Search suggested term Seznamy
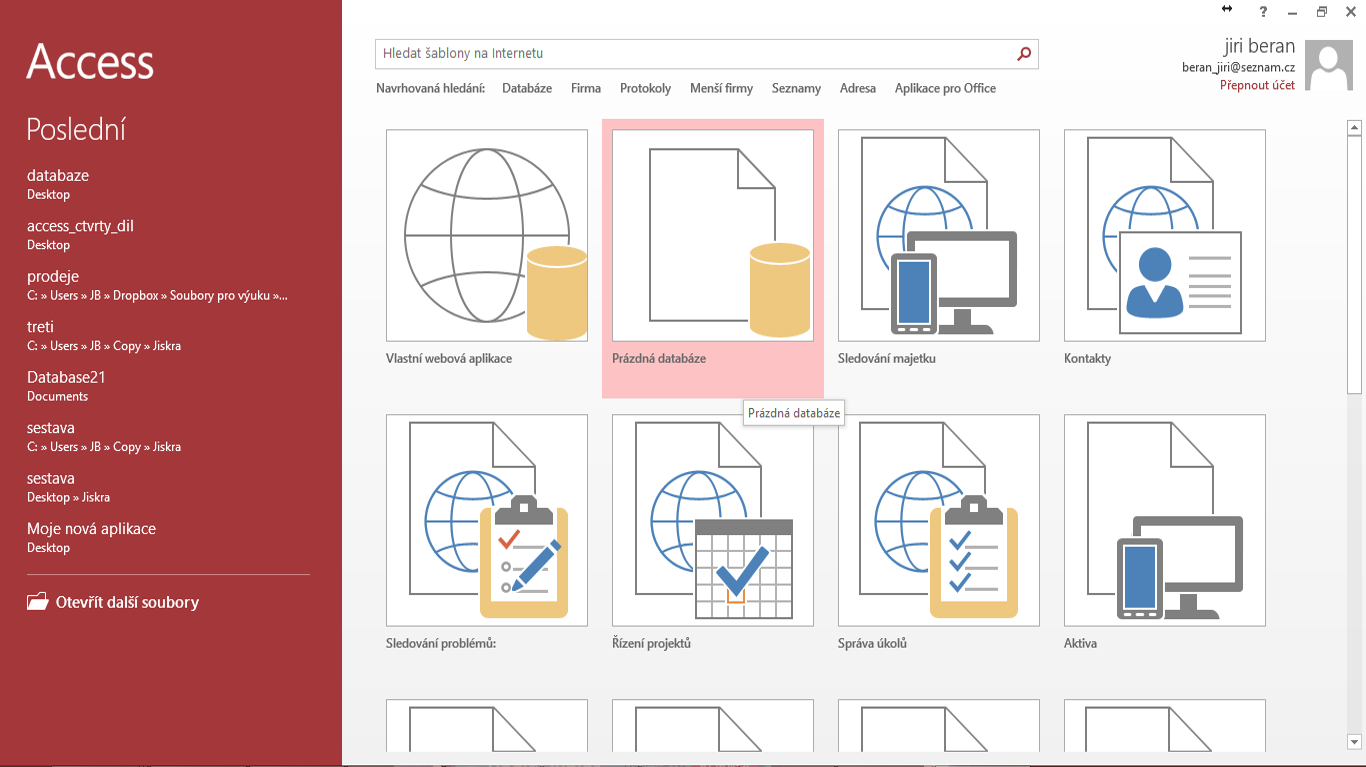 point(796,88)
